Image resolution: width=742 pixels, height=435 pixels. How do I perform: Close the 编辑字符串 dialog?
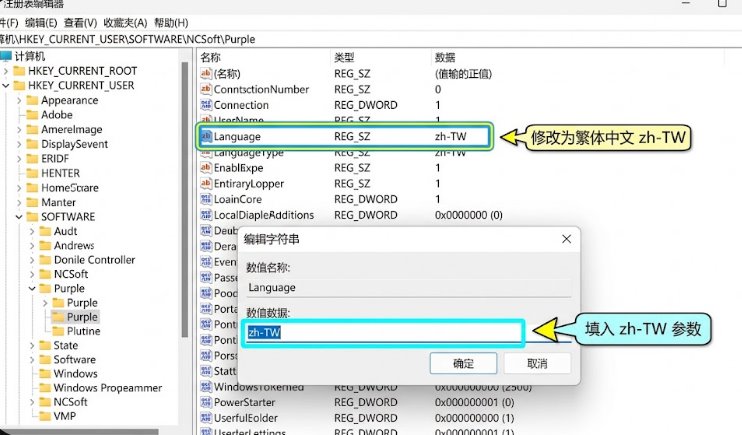[566, 239]
